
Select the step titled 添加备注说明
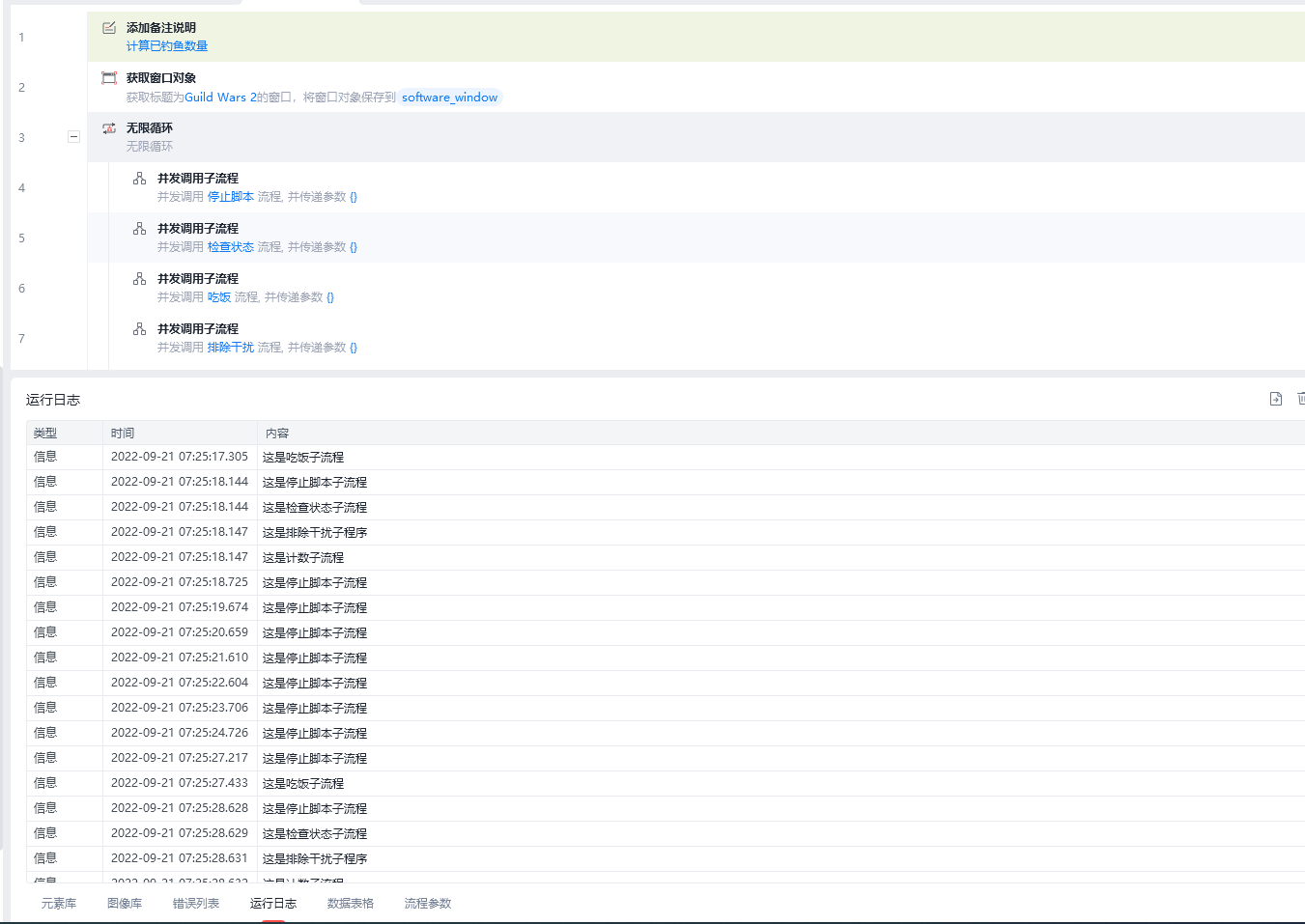tap(695, 37)
